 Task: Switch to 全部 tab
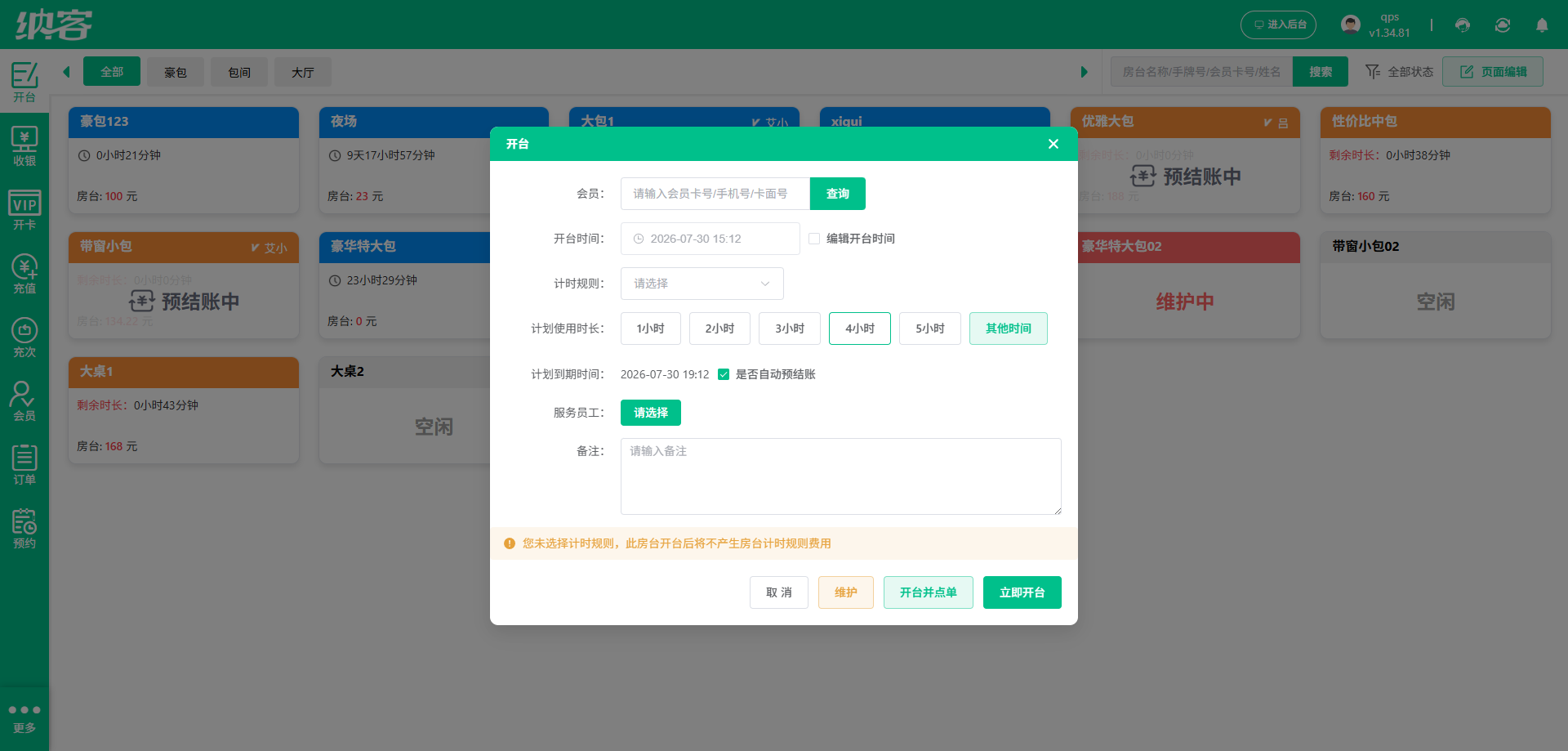[112, 72]
